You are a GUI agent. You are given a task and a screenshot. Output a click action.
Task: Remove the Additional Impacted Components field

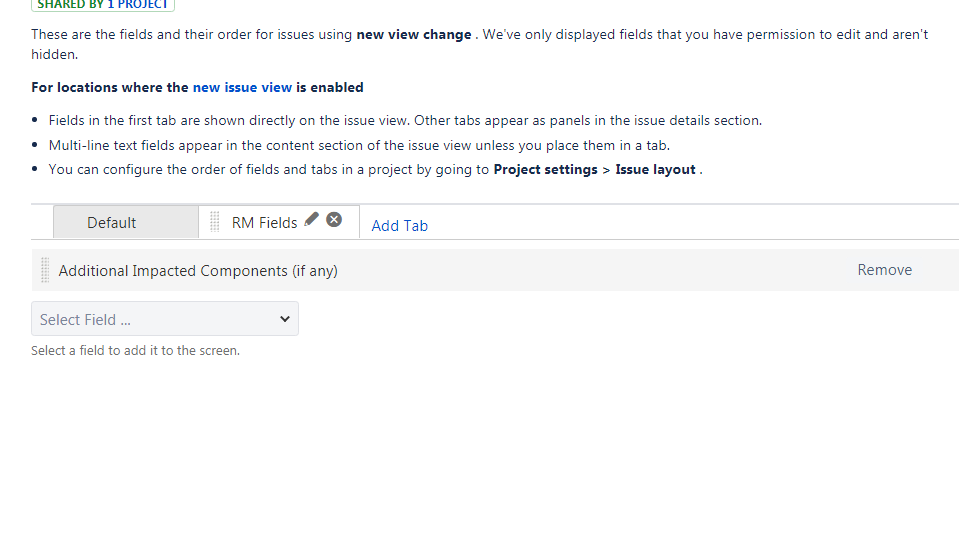pyautogui.click(x=884, y=270)
